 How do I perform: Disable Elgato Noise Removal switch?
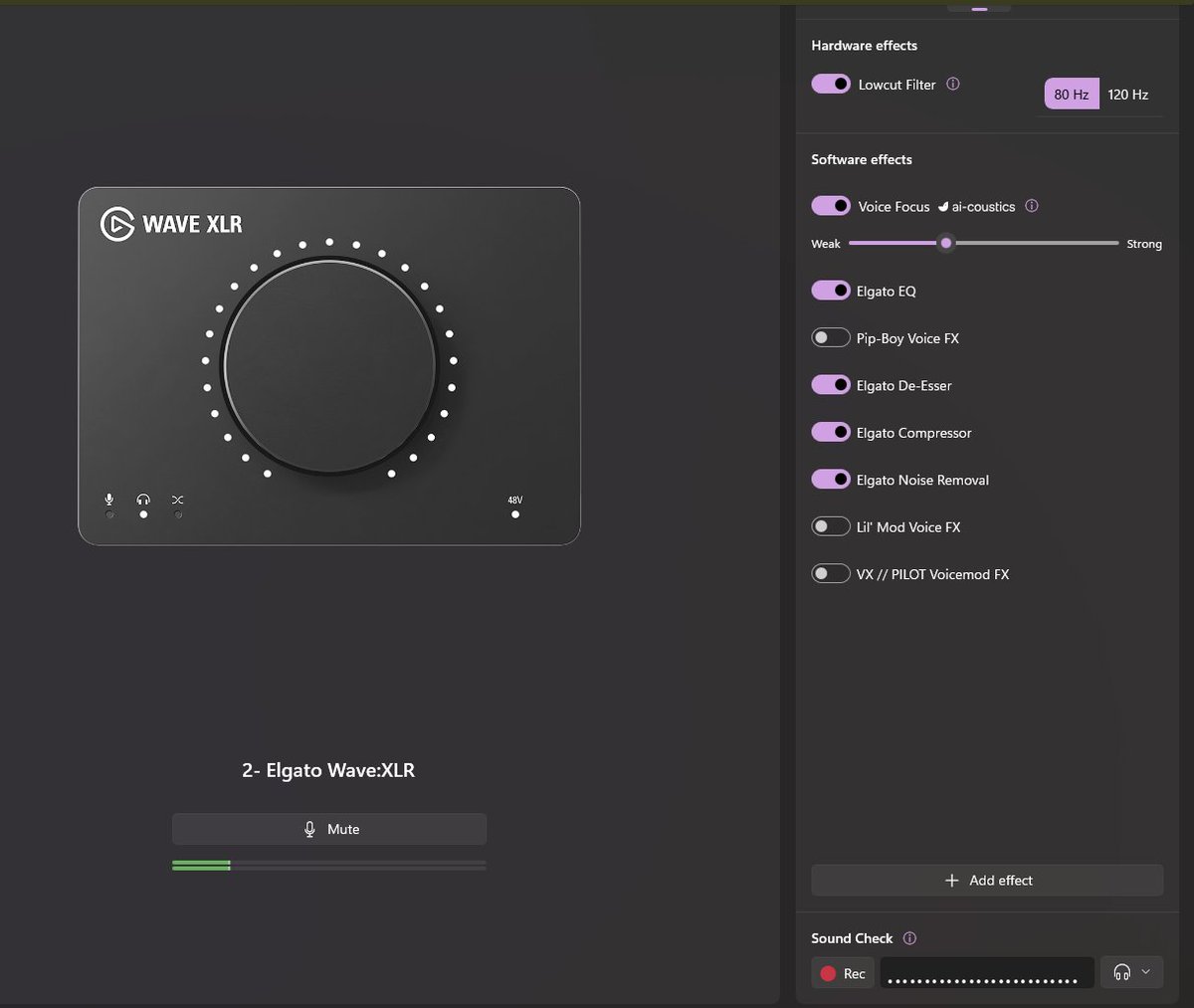tap(831, 480)
